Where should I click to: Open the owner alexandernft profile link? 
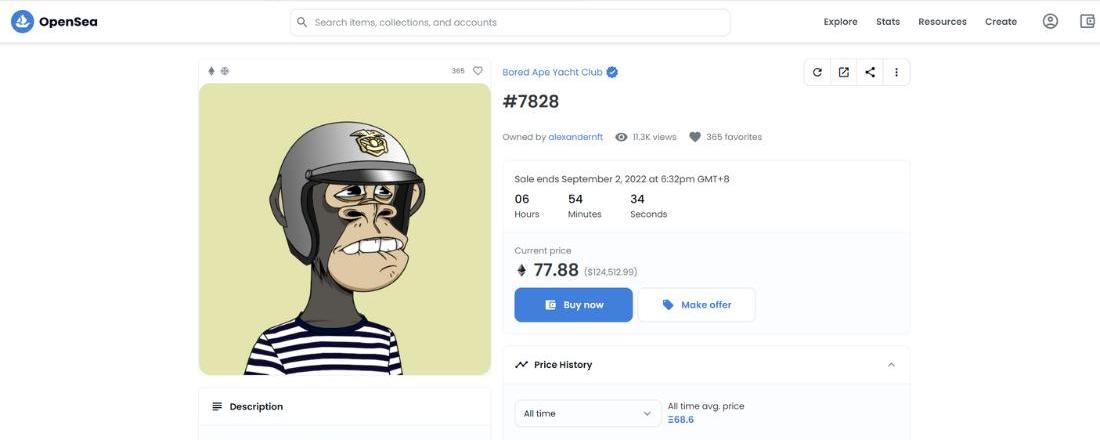click(575, 137)
